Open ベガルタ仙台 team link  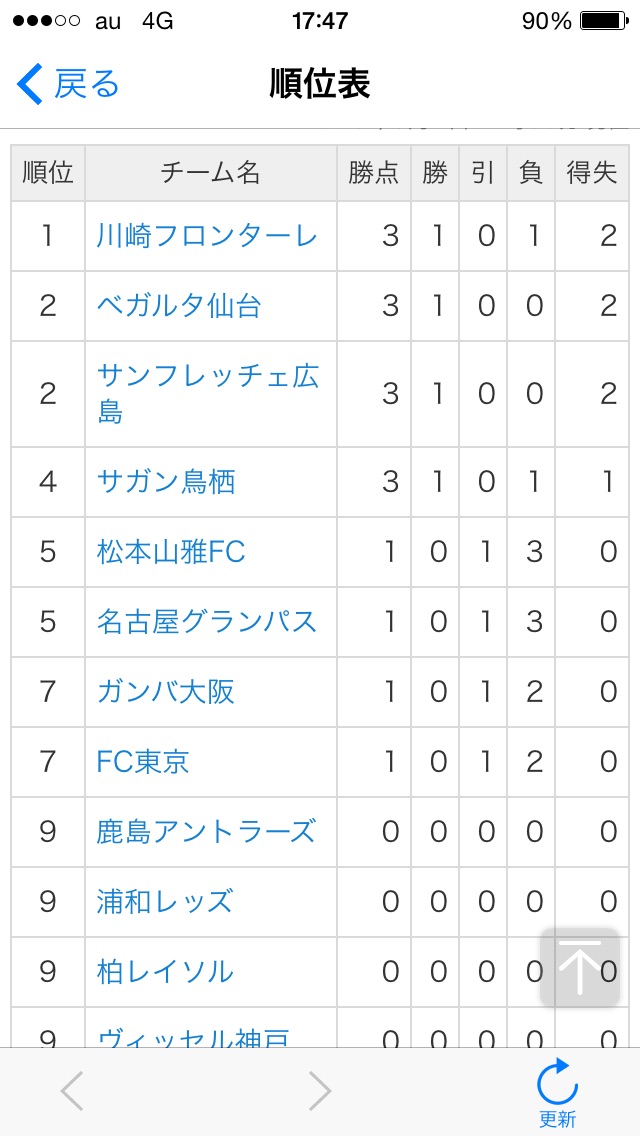[x=179, y=306]
